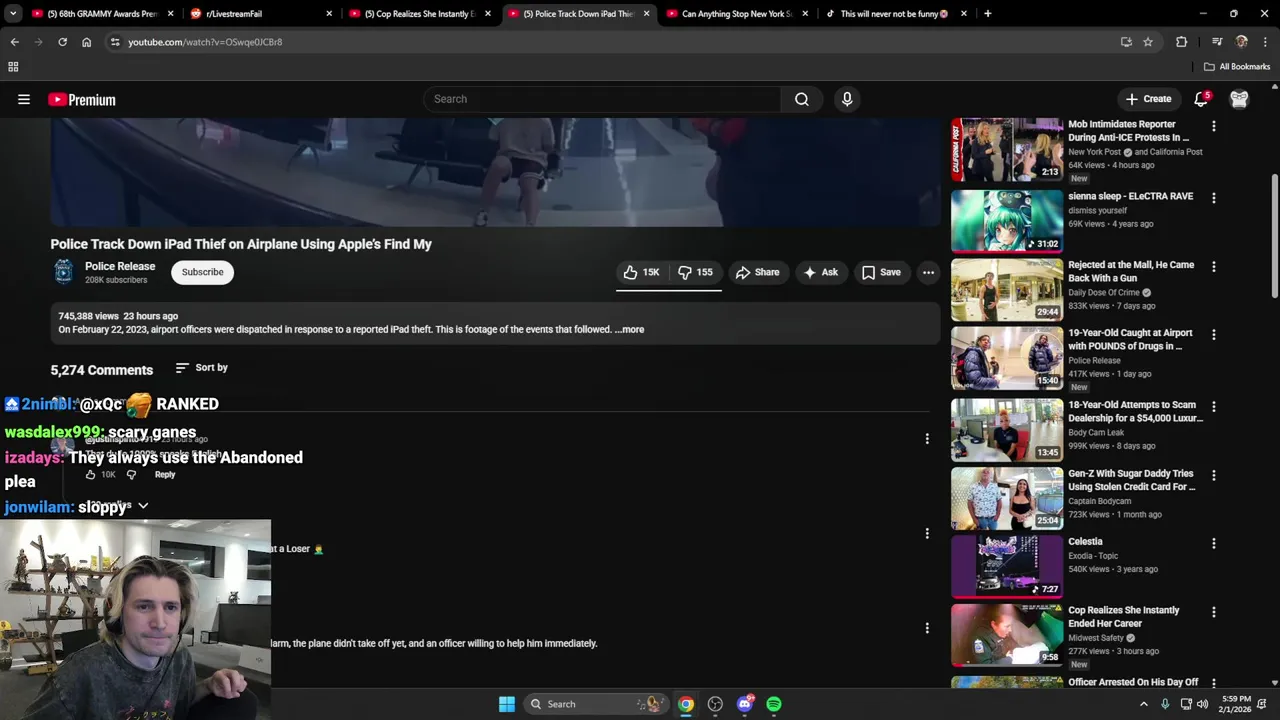The width and height of the screenshot is (1280, 720).
Task: Open install app icon in address bar
Action: pos(1126,42)
